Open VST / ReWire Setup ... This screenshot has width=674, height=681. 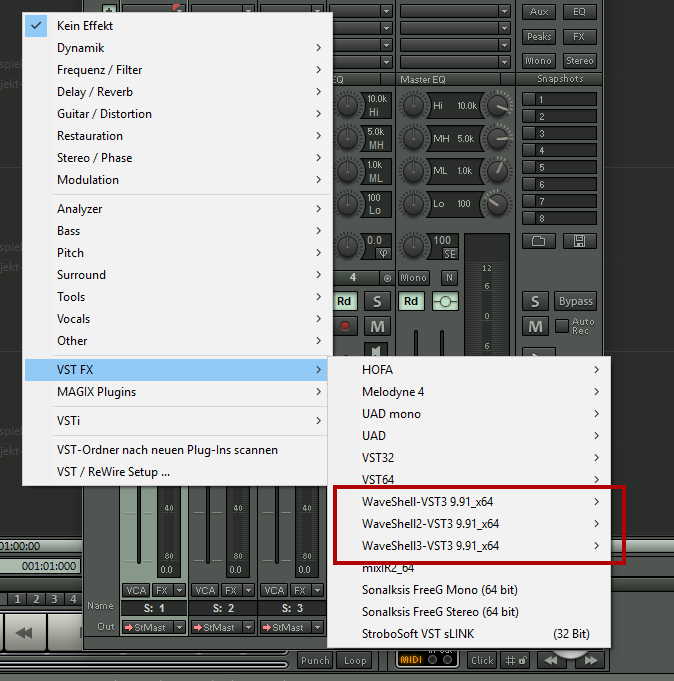pos(176,472)
